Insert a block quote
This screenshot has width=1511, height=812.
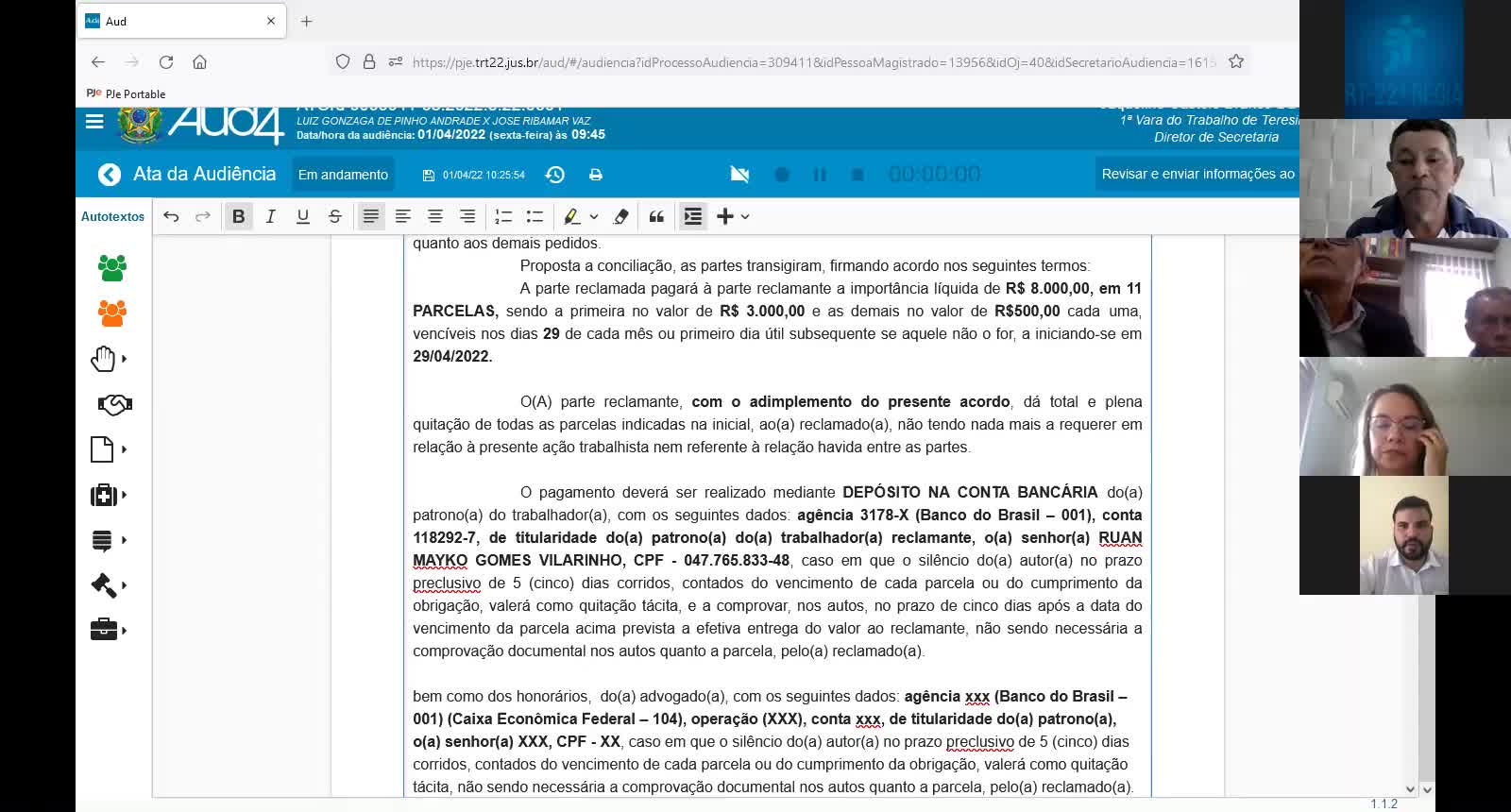click(x=656, y=216)
